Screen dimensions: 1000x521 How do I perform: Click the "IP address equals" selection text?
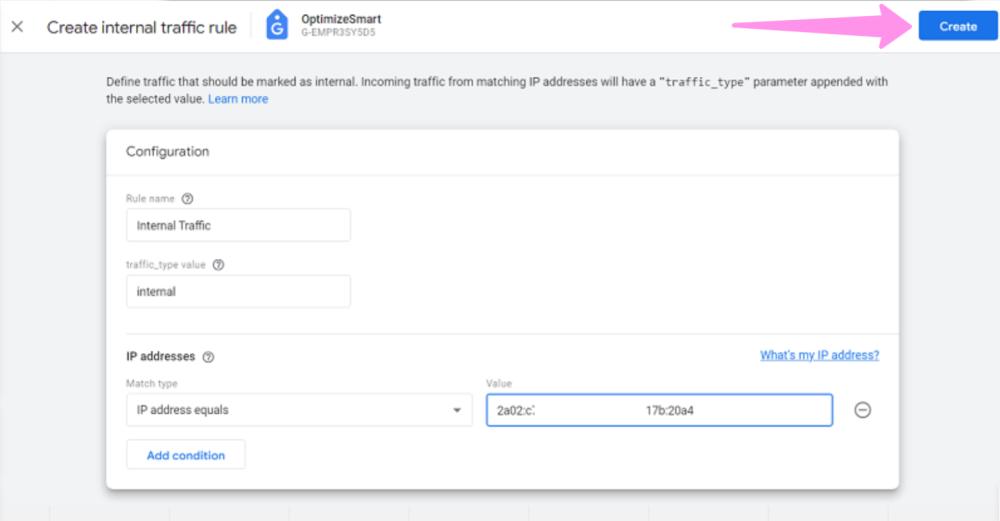click(x=183, y=410)
